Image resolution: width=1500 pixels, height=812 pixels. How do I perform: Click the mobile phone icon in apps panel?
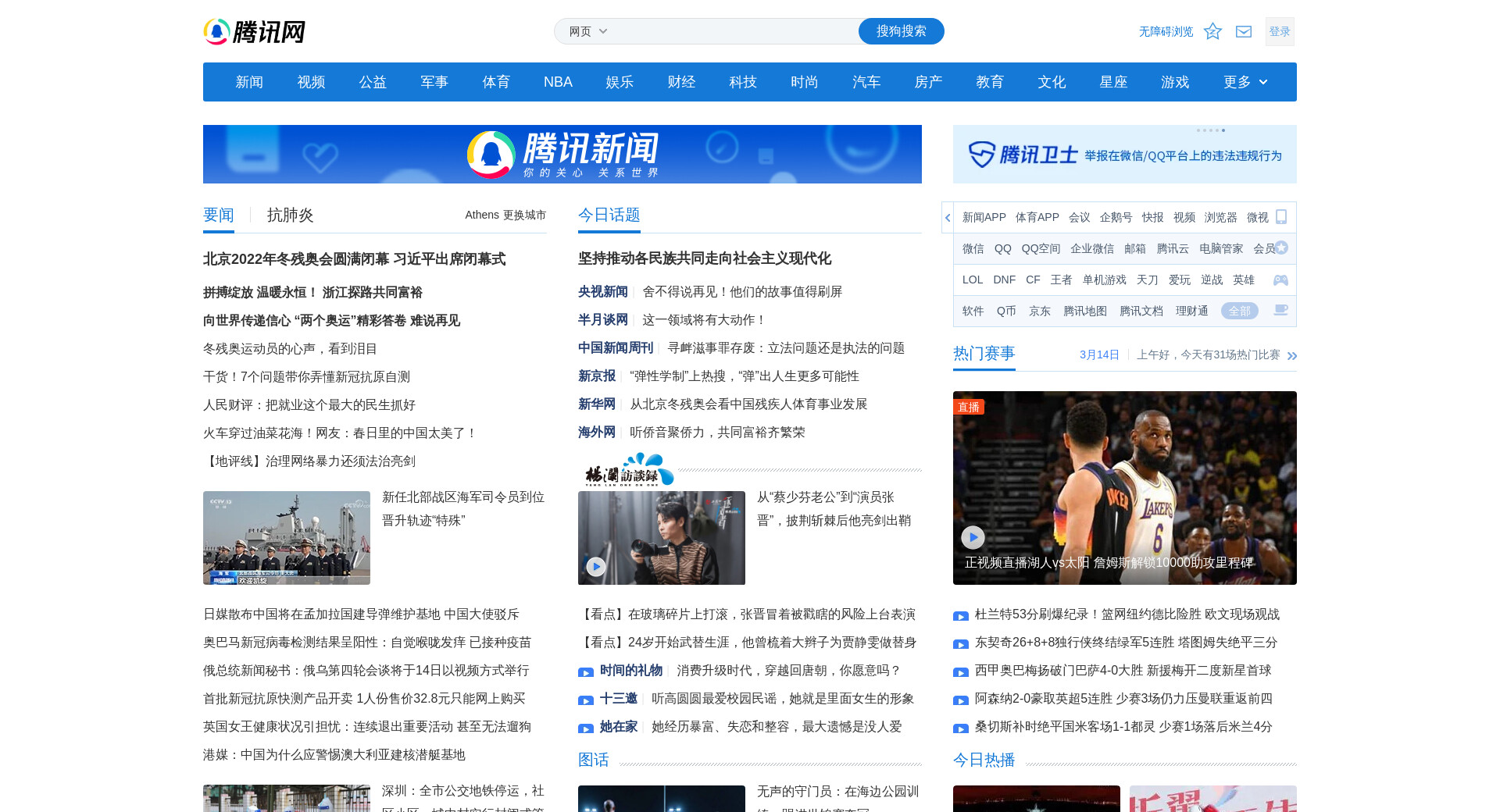point(1281,217)
